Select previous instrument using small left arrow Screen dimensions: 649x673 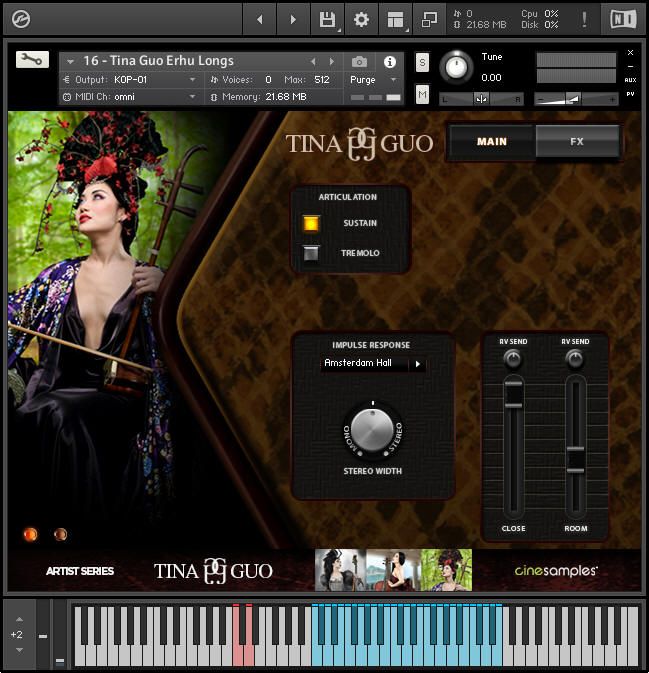(x=313, y=62)
